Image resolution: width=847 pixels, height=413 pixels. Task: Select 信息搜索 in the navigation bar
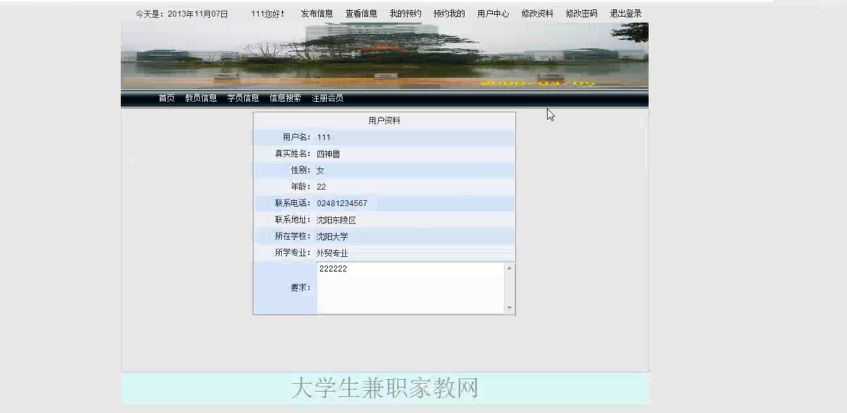[x=285, y=98]
